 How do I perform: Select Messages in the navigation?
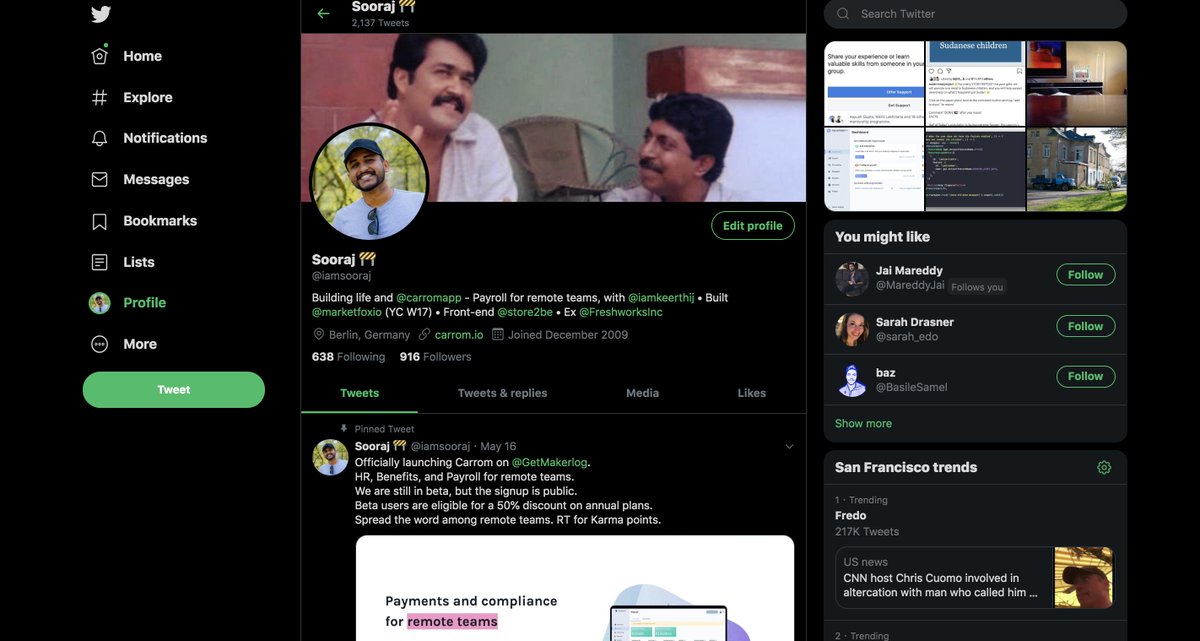pyautogui.click(x=156, y=179)
